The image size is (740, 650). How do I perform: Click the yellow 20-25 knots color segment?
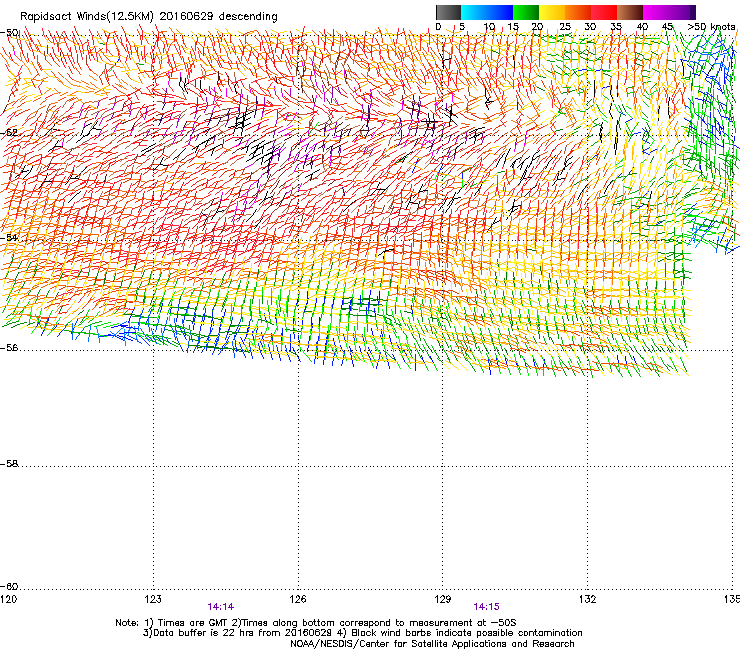(552, 12)
